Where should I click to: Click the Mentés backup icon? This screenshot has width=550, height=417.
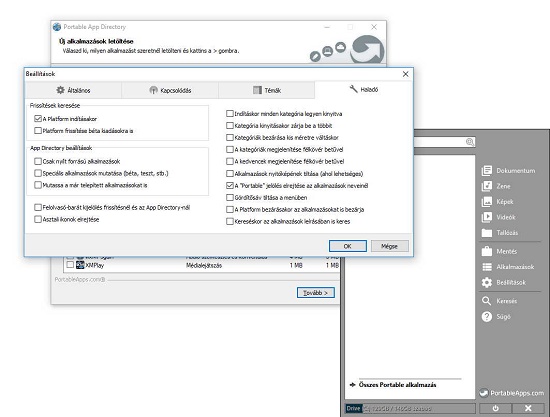pos(487,251)
